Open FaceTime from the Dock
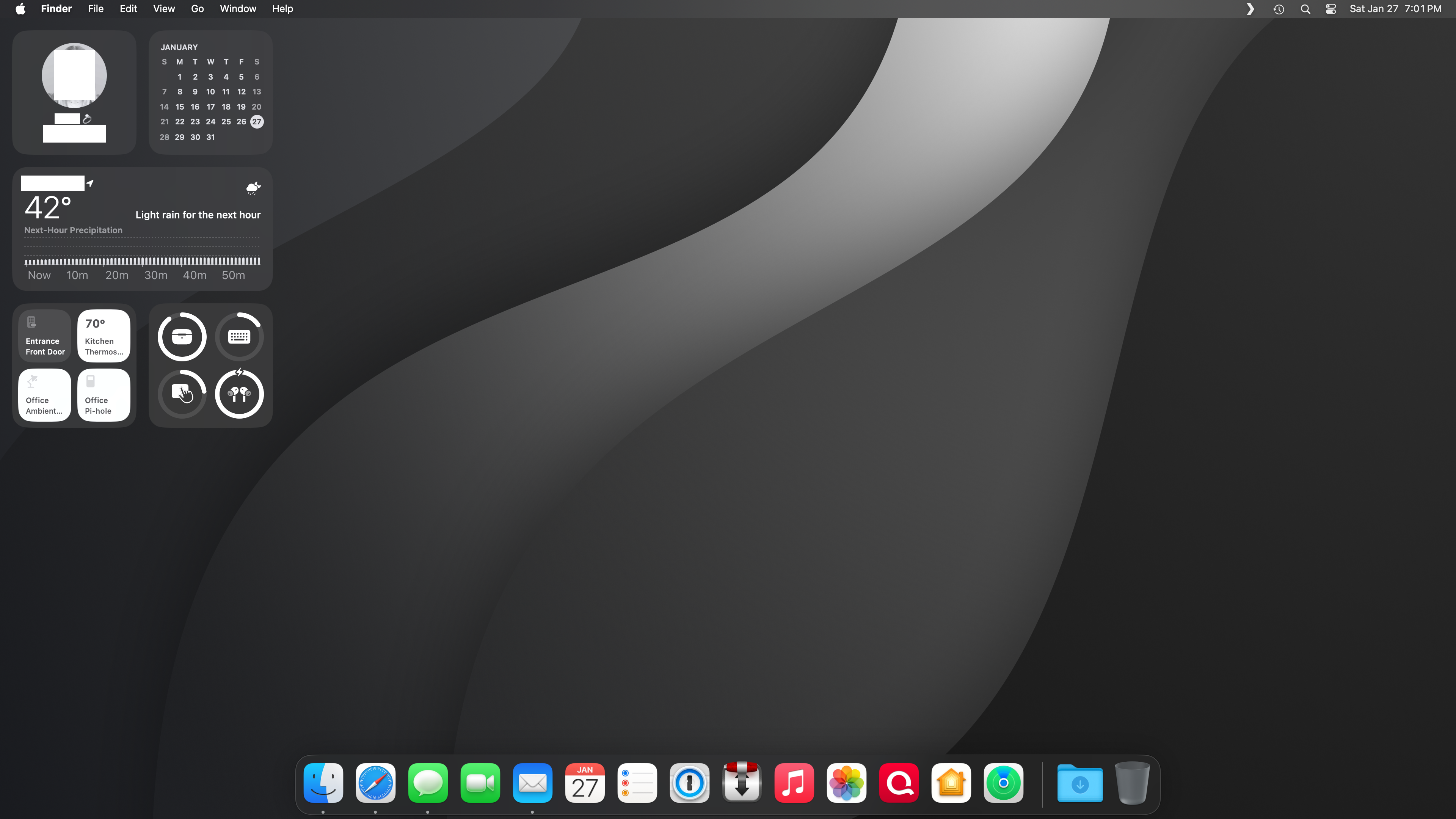The image size is (1456, 819). coord(480,783)
